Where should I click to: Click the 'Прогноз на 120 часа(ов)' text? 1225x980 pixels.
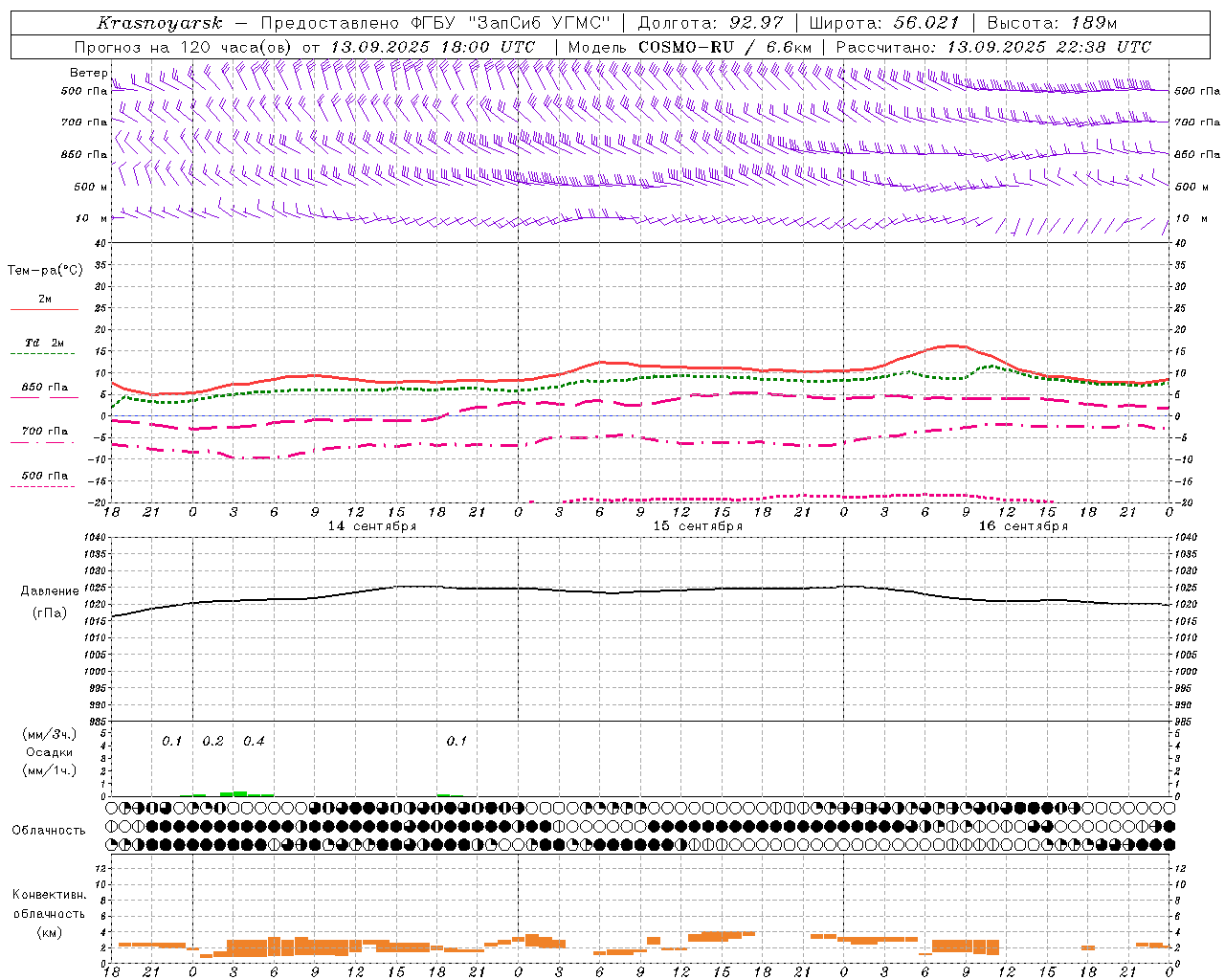[185, 47]
